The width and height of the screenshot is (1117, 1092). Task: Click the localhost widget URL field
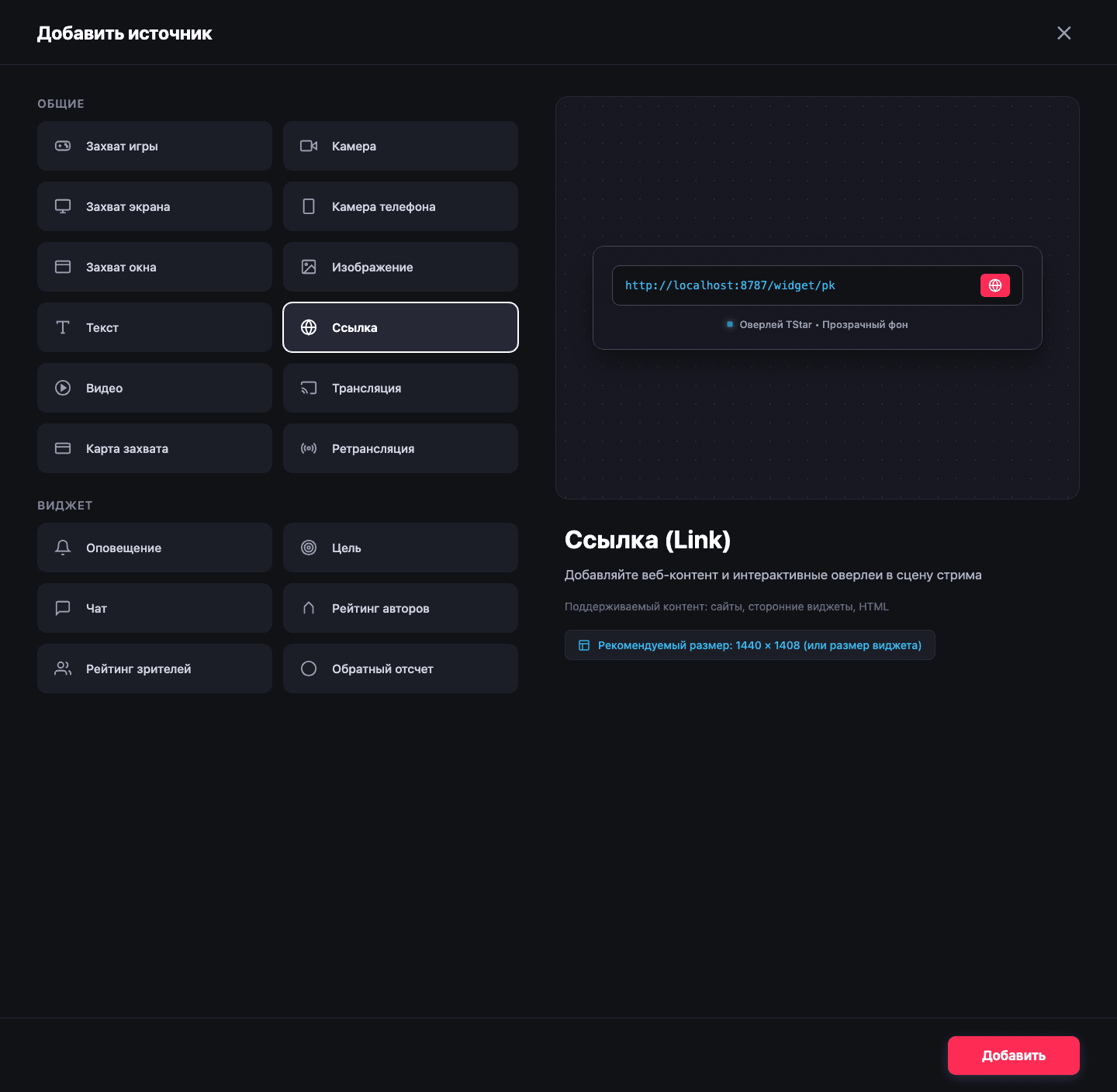click(818, 285)
